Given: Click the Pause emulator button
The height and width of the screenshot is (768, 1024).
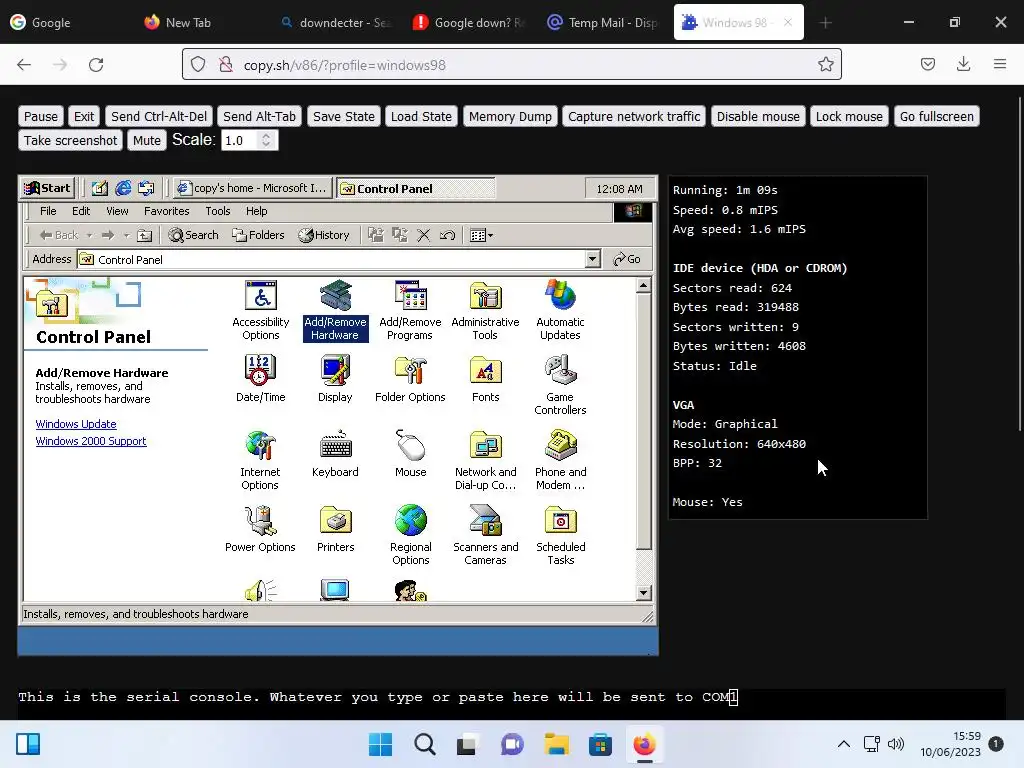Looking at the screenshot, I should point(40,116).
